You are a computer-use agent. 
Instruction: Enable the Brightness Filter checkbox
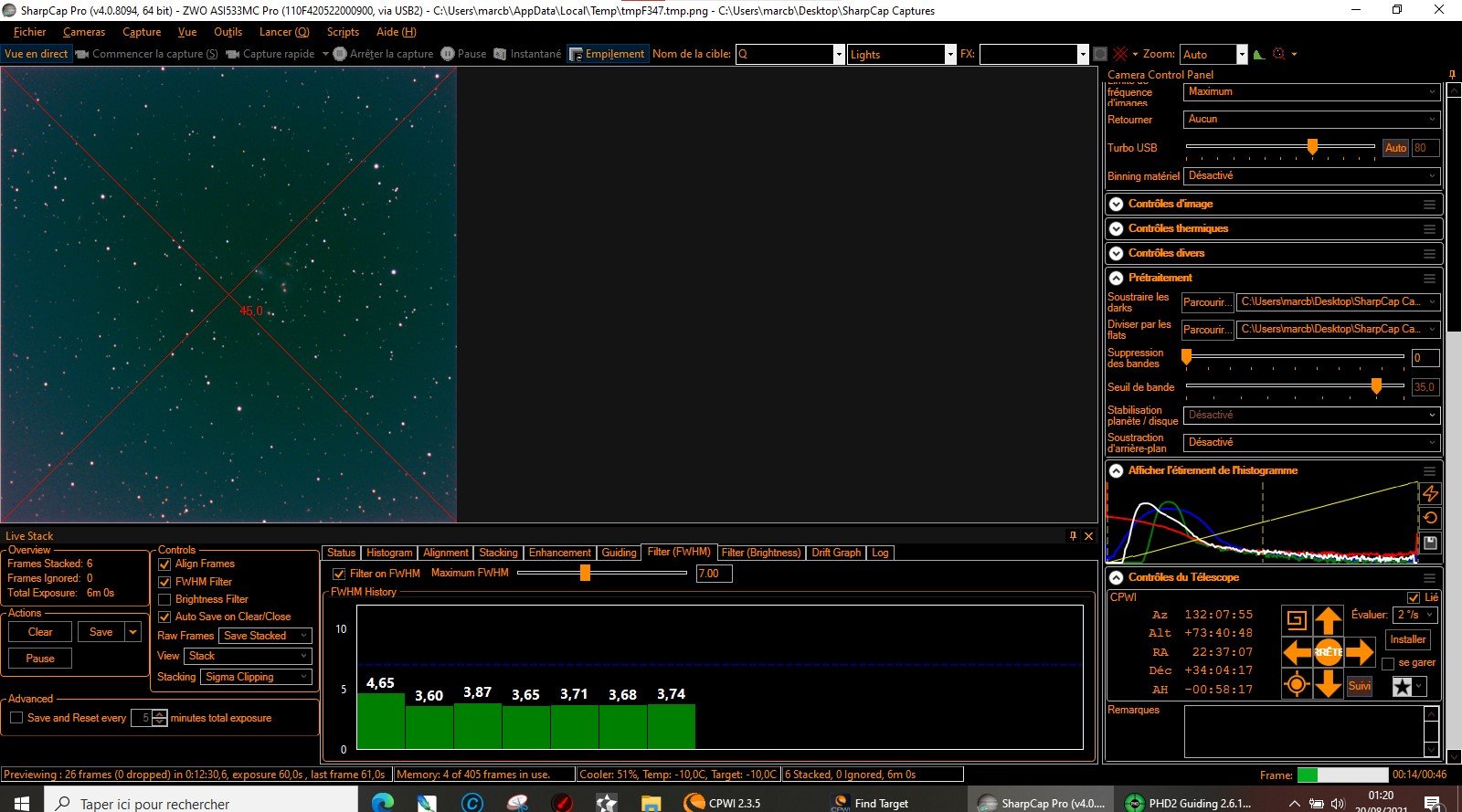[x=165, y=600]
